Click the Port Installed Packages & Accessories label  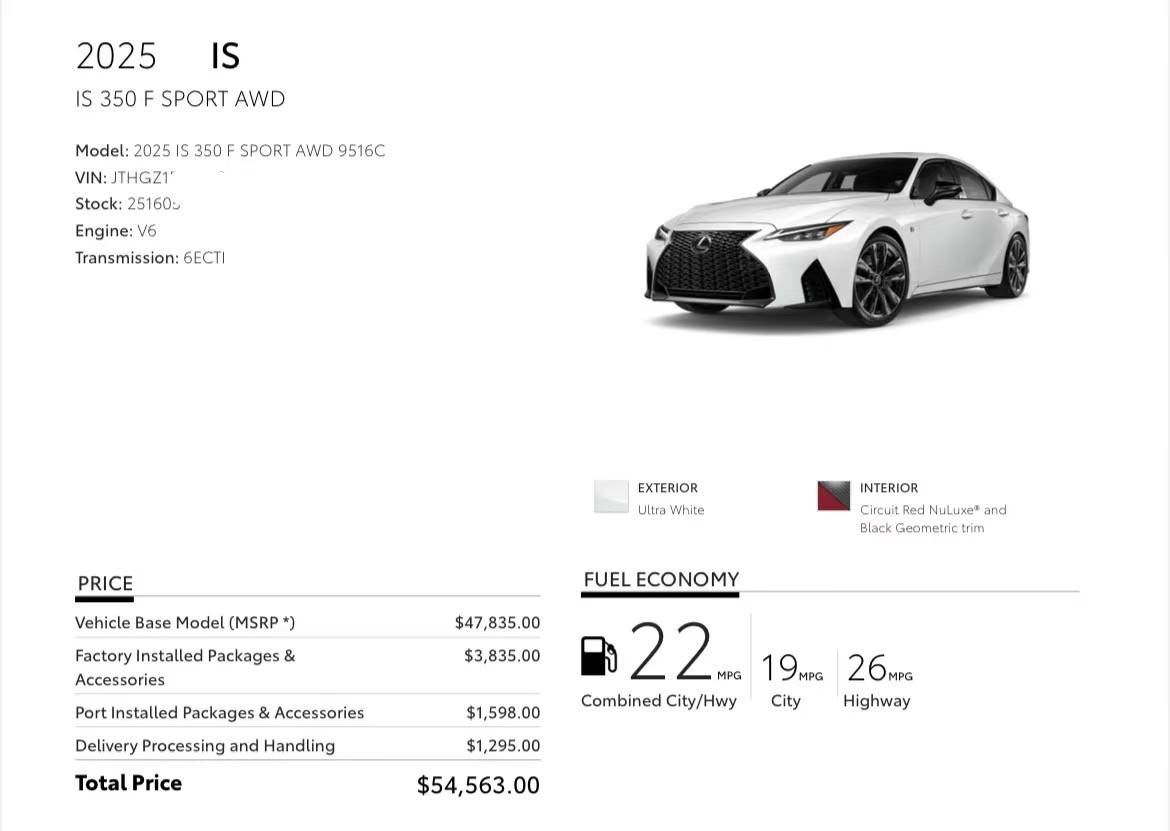(x=219, y=712)
